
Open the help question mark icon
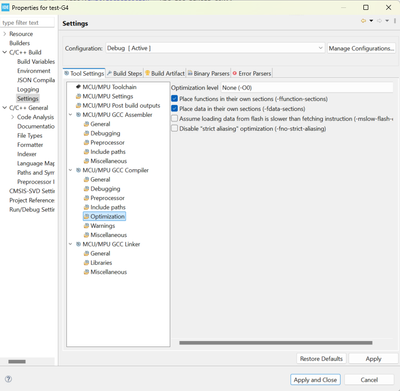(9, 379)
